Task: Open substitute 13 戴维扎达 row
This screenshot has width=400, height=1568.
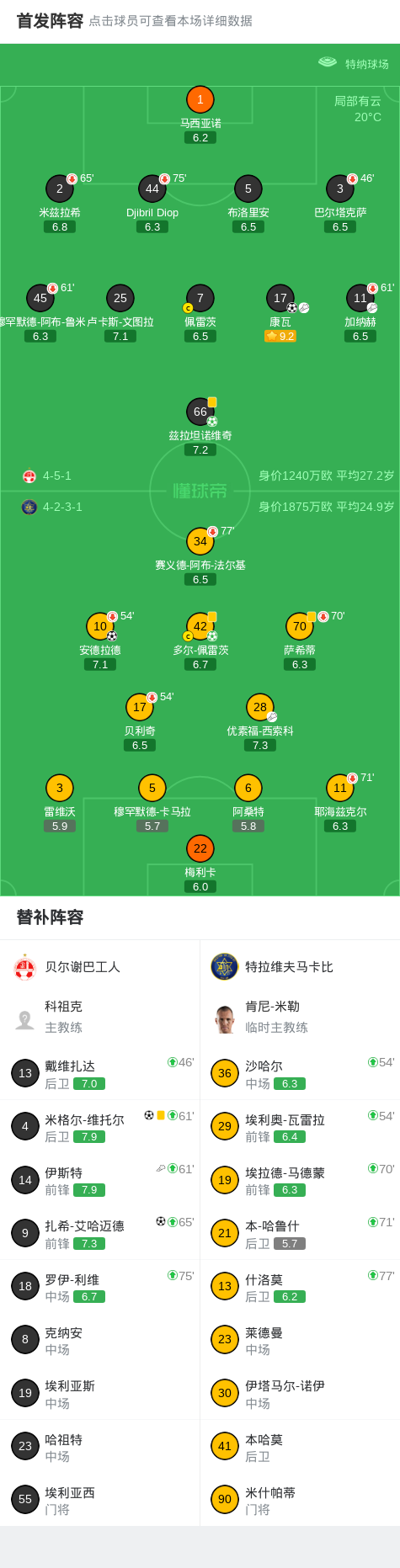Action: (100, 1073)
